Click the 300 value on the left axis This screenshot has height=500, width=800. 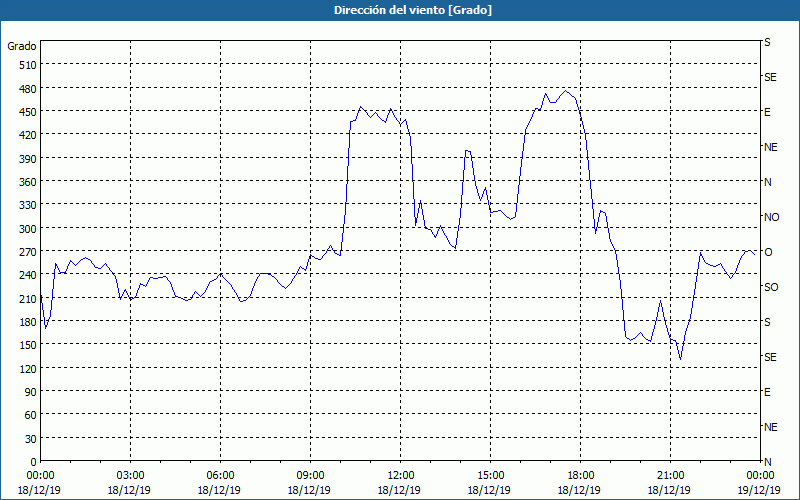pos(29,229)
